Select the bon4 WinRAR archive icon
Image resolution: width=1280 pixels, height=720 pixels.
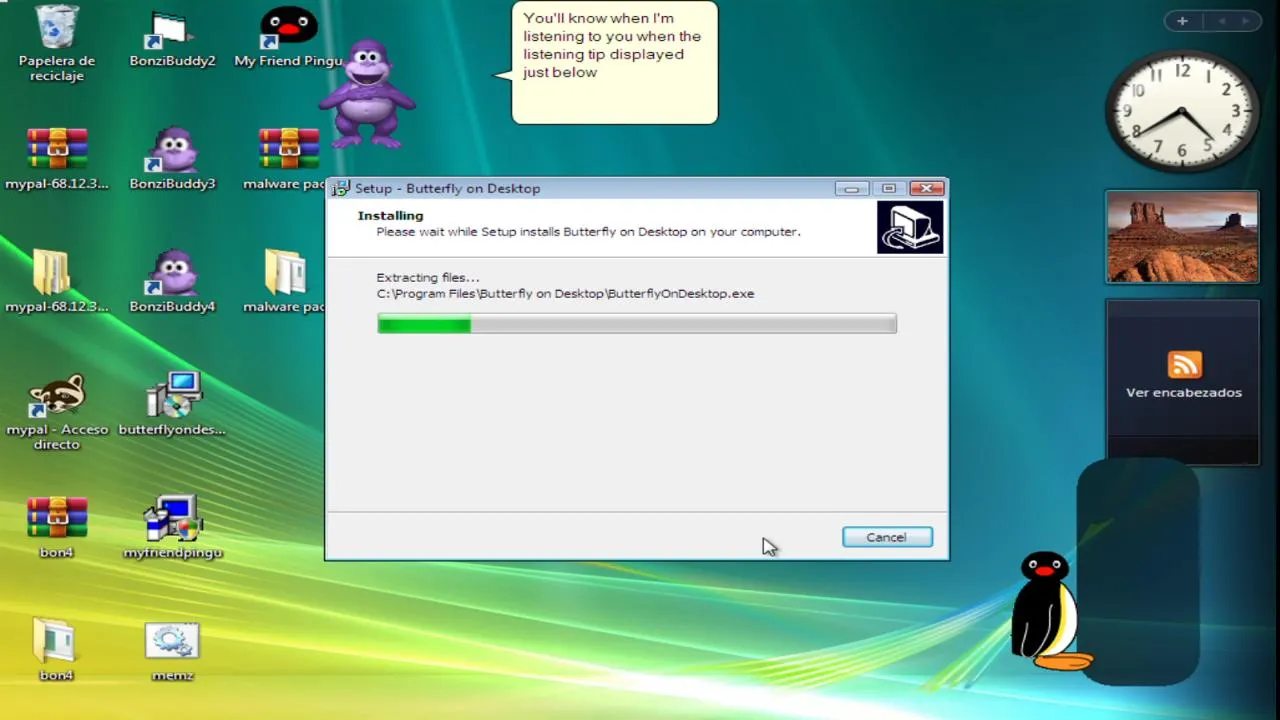[57, 519]
